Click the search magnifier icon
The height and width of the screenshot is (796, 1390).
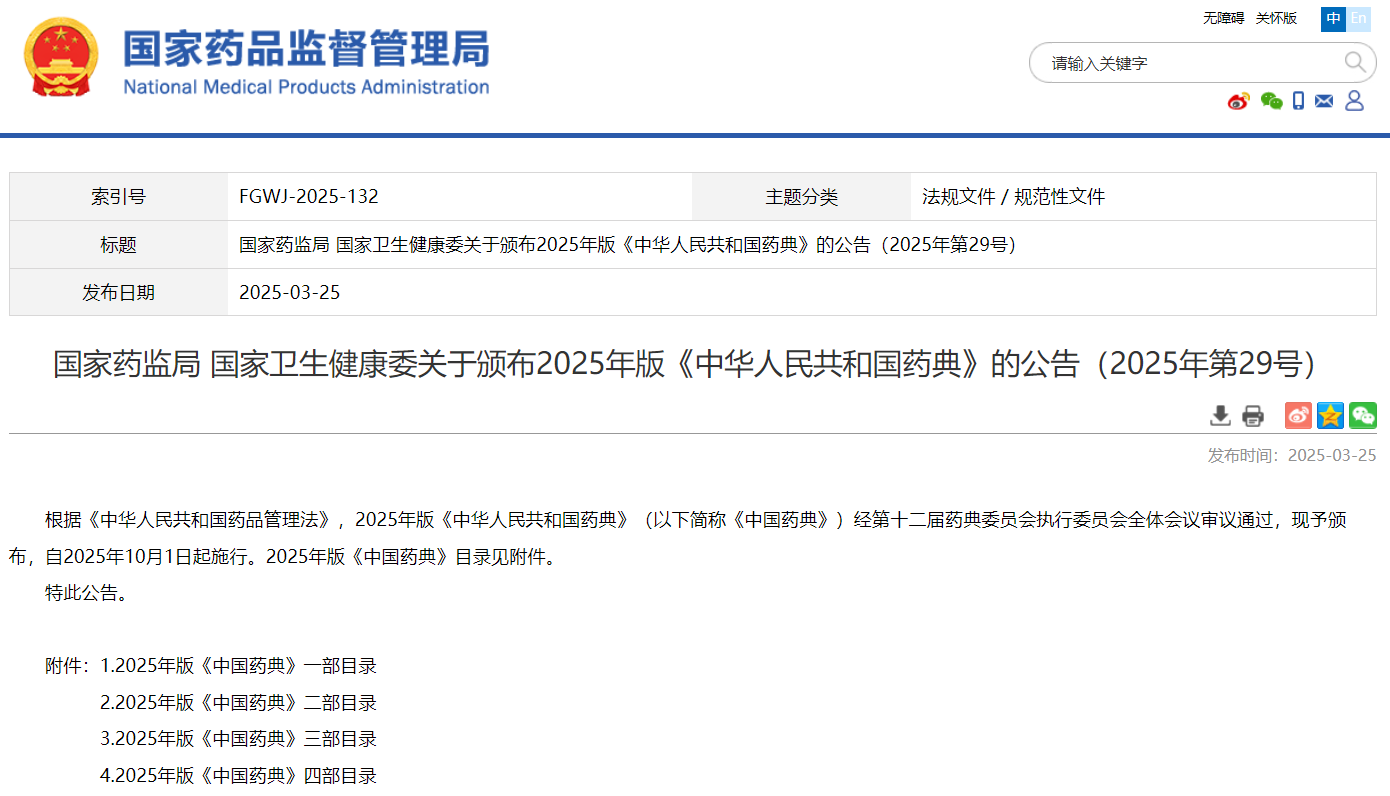click(x=1354, y=63)
